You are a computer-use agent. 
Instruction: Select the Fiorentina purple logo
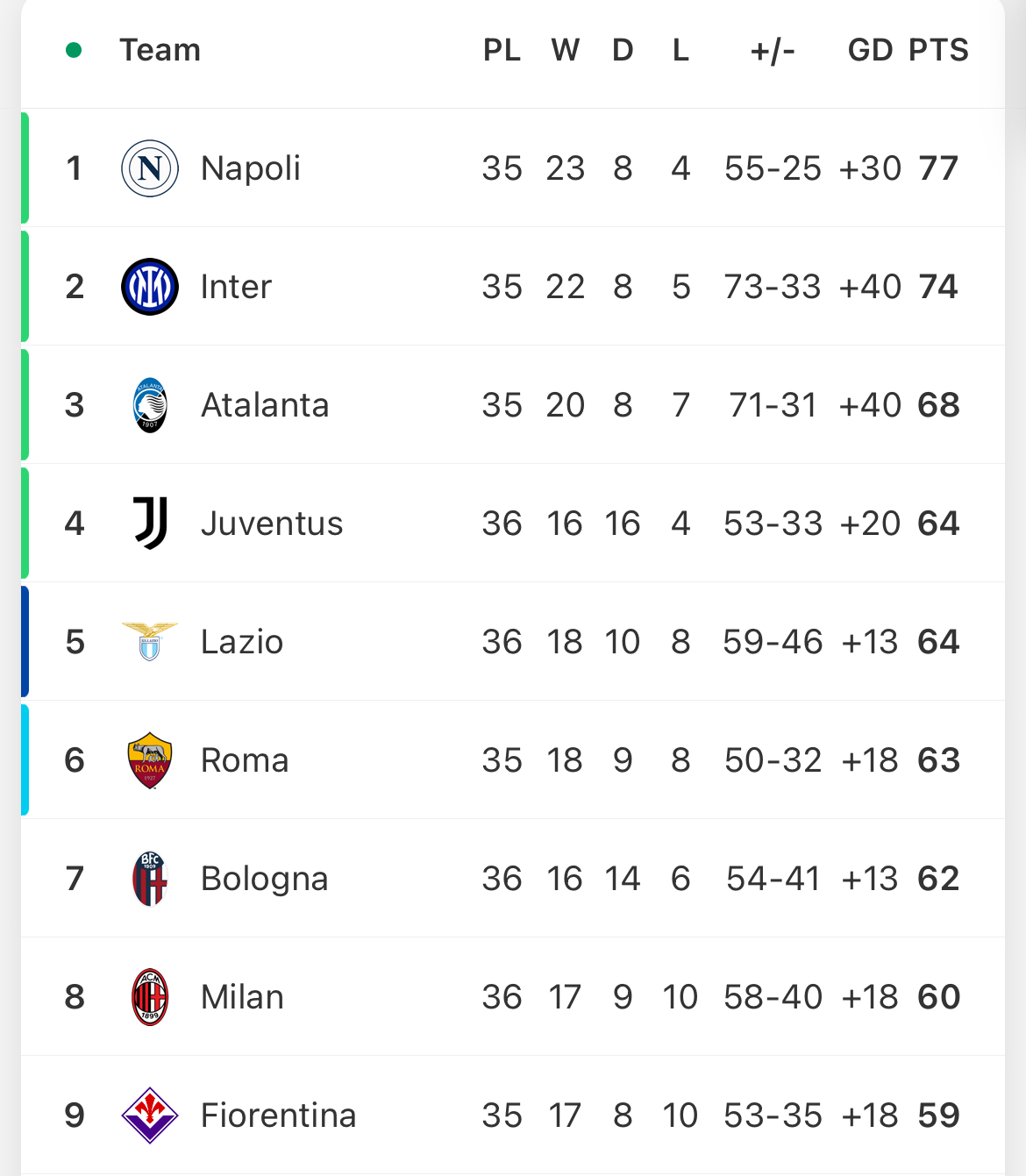150,1115
